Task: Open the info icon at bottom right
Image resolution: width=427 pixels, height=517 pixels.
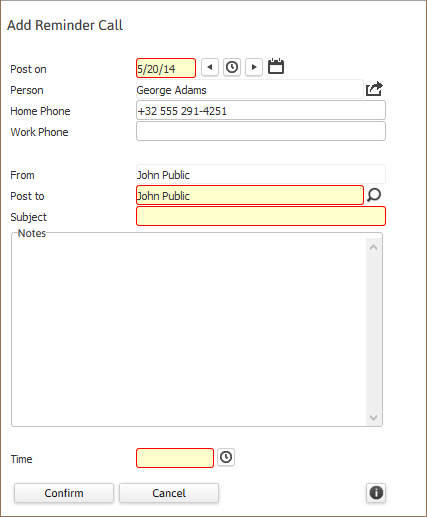Action: 376,493
